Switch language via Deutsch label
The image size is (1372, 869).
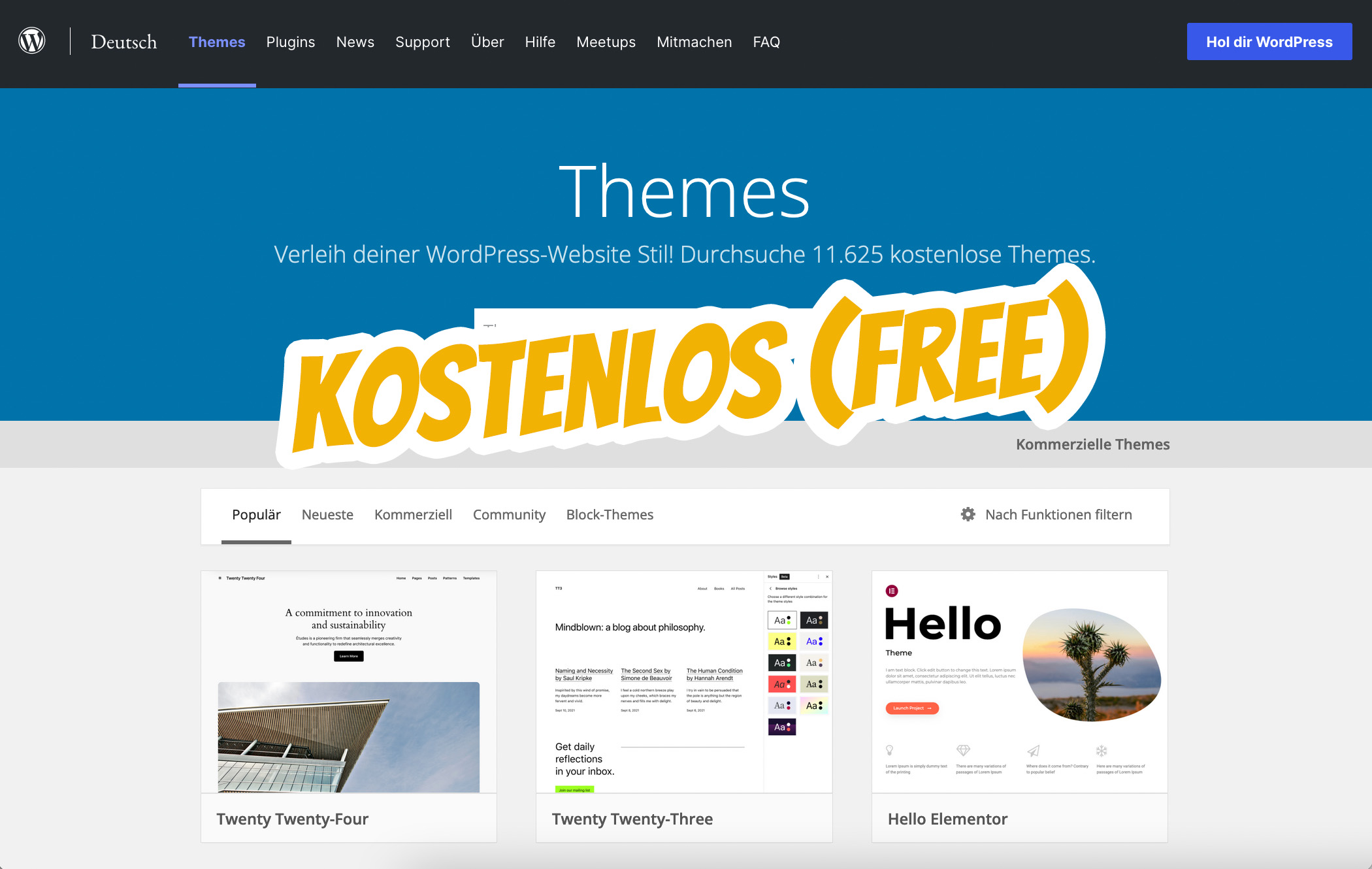click(x=123, y=41)
